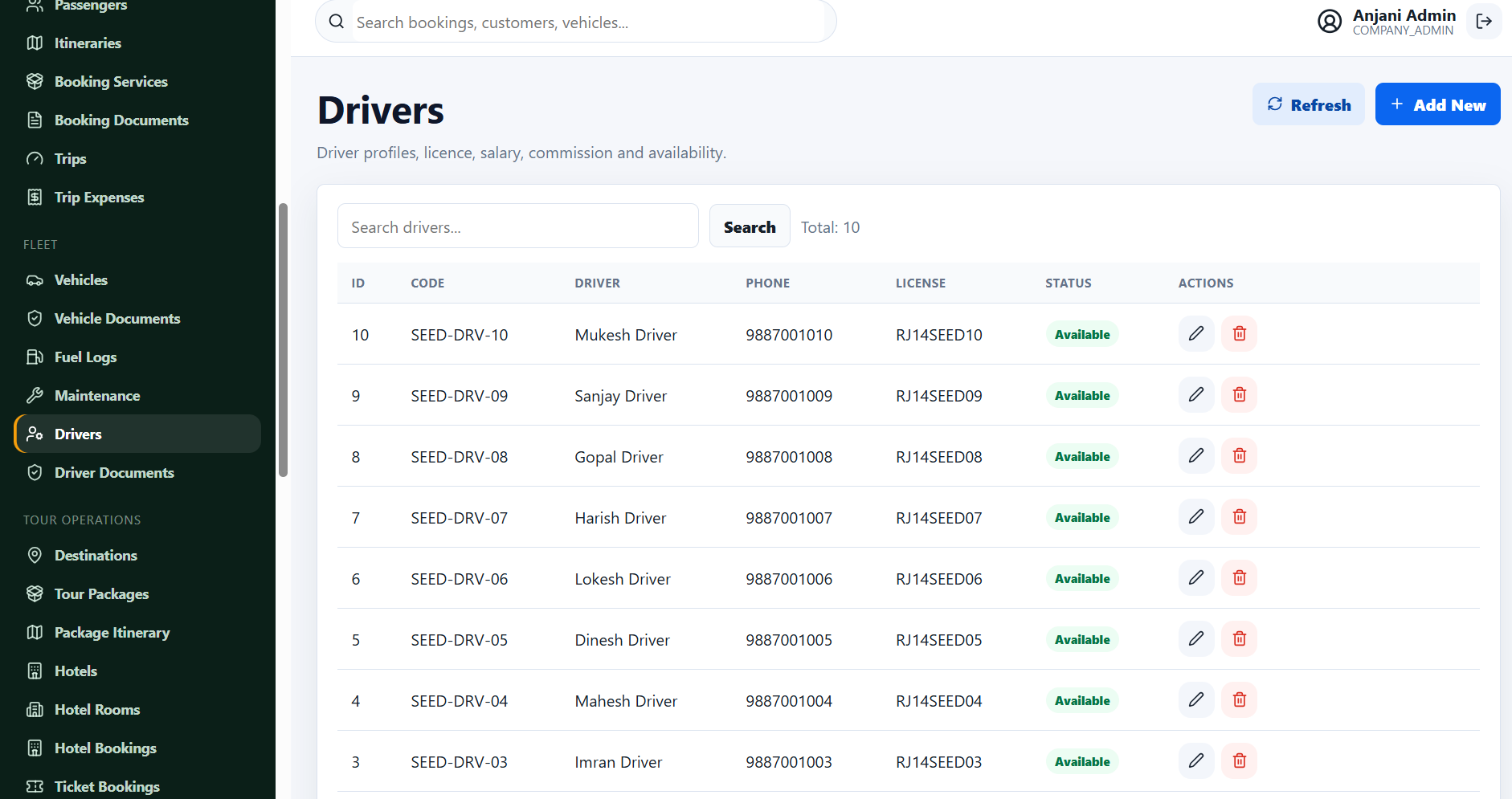Delete the Mukesh Driver record
Image resolution: width=1512 pixels, height=799 pixels.
click(x=1240, y=333)
